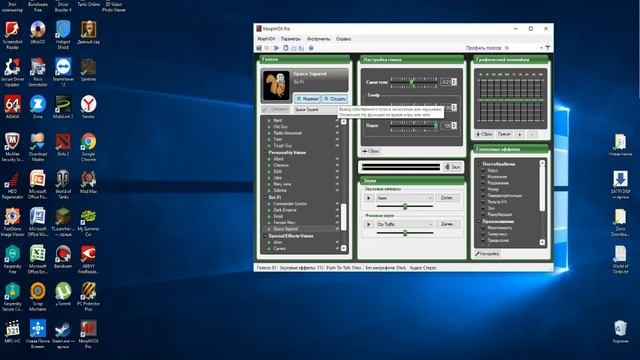Screen dimensions: 640x360
Task: Toggle the Morph button in the voices panel
Action: click(x=307, y=99)
